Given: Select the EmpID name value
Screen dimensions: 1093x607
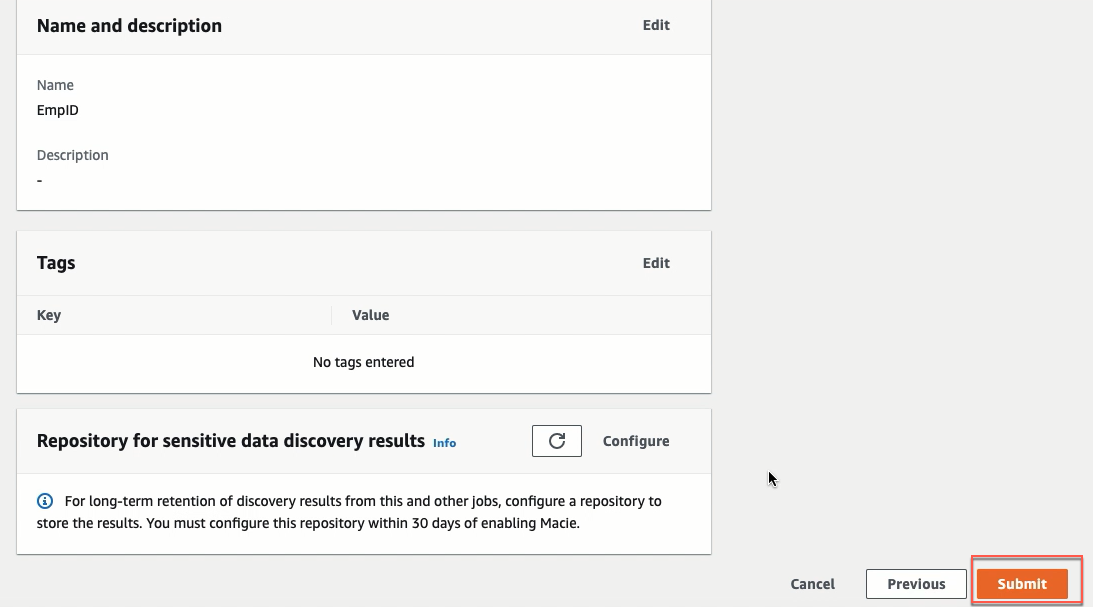Looking at the screenshot, I should [58, 110].
